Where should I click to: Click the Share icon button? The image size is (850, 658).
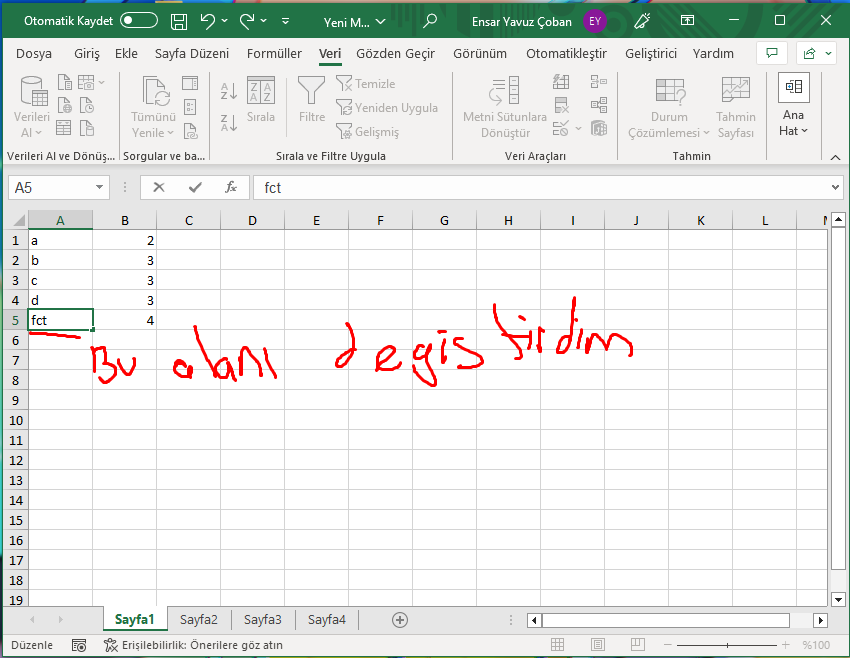809,53
